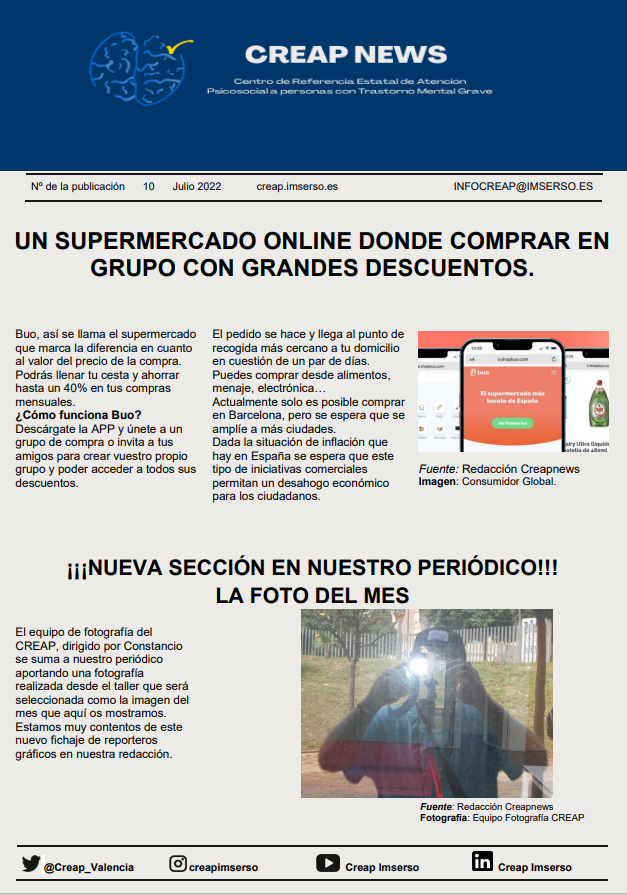Image resolution: width=627 pixels, height=895 pixels.
Task: Click the YouTube play icon
Action: coord(328,863)
